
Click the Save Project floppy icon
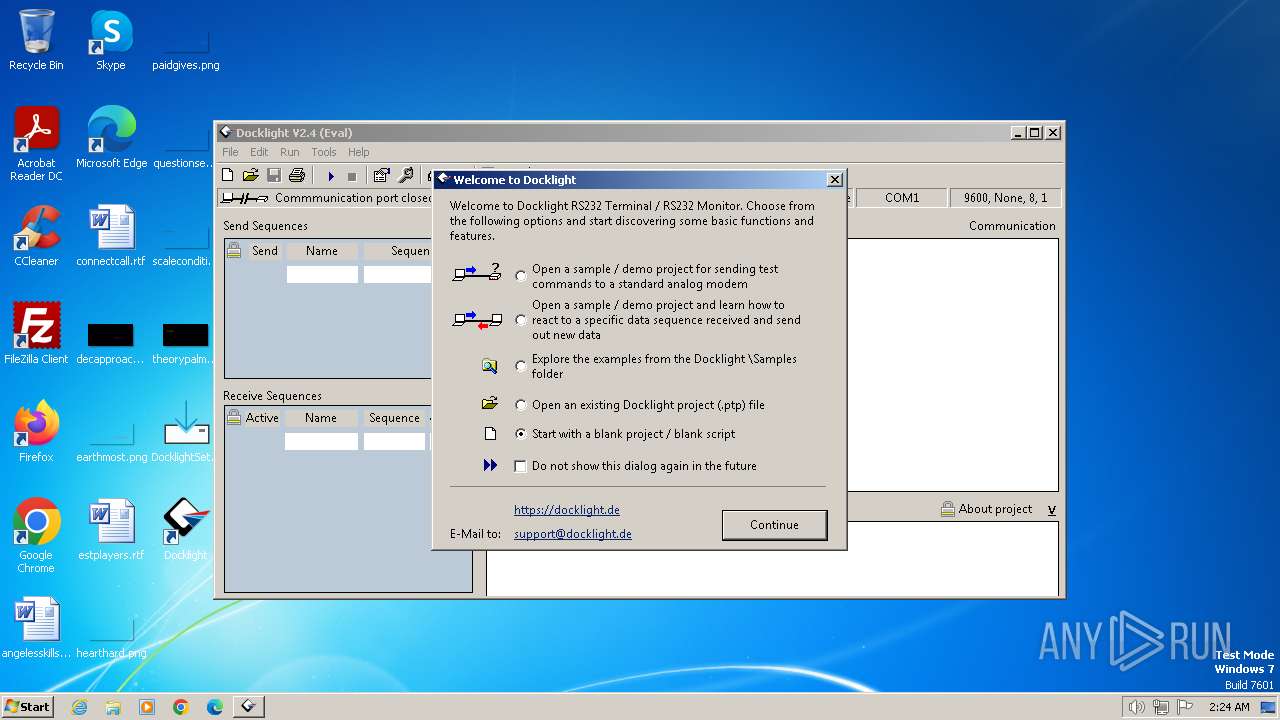pos(273,176)
